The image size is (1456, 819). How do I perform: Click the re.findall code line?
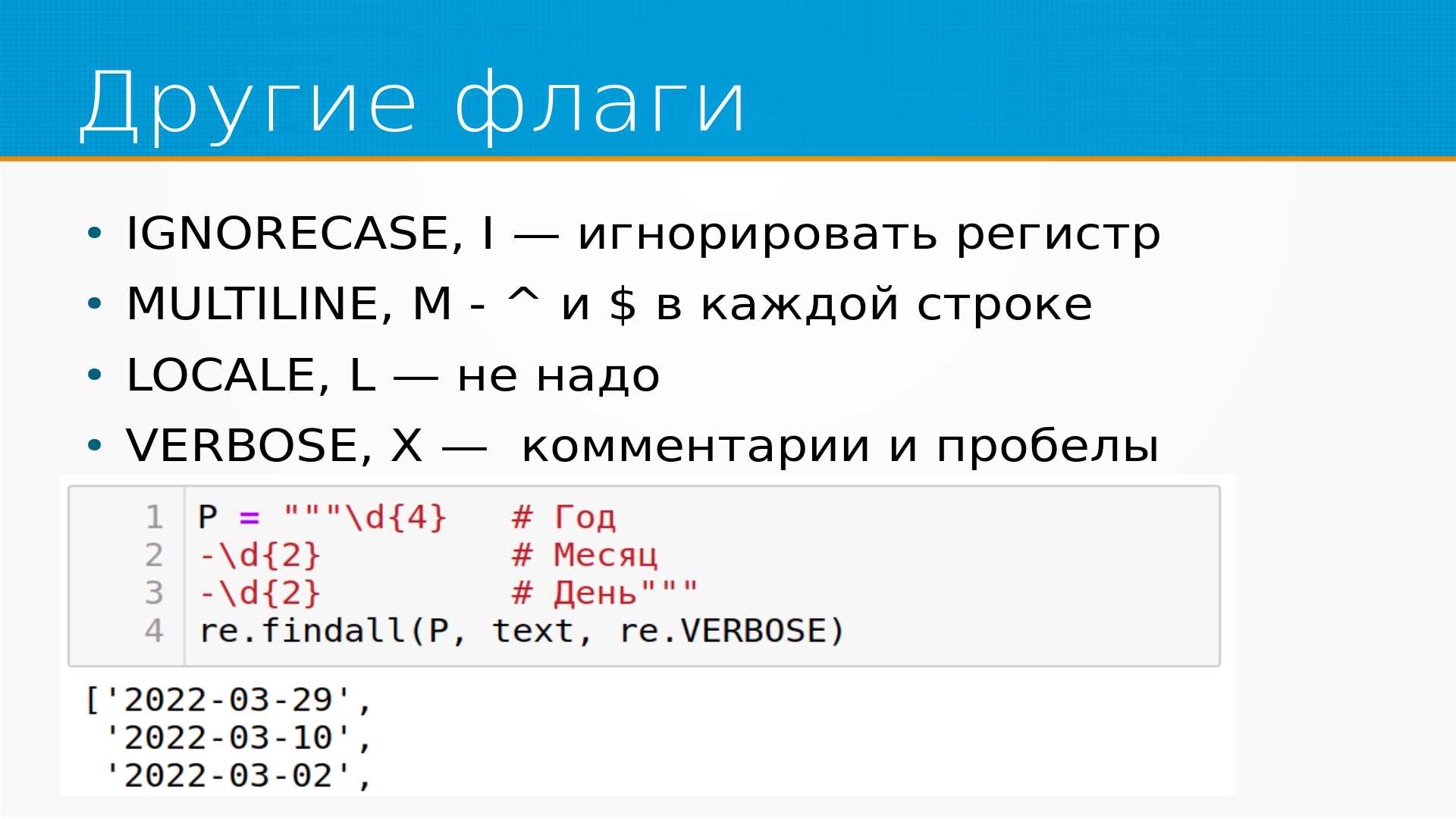tap(521, 632)
